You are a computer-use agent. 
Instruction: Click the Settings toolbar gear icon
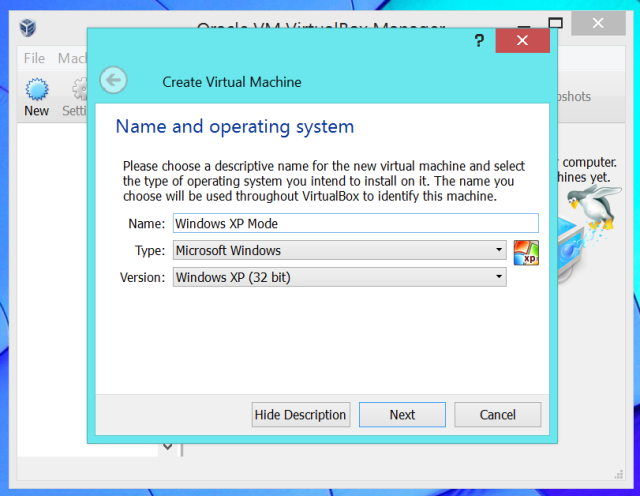pos(80,89)
